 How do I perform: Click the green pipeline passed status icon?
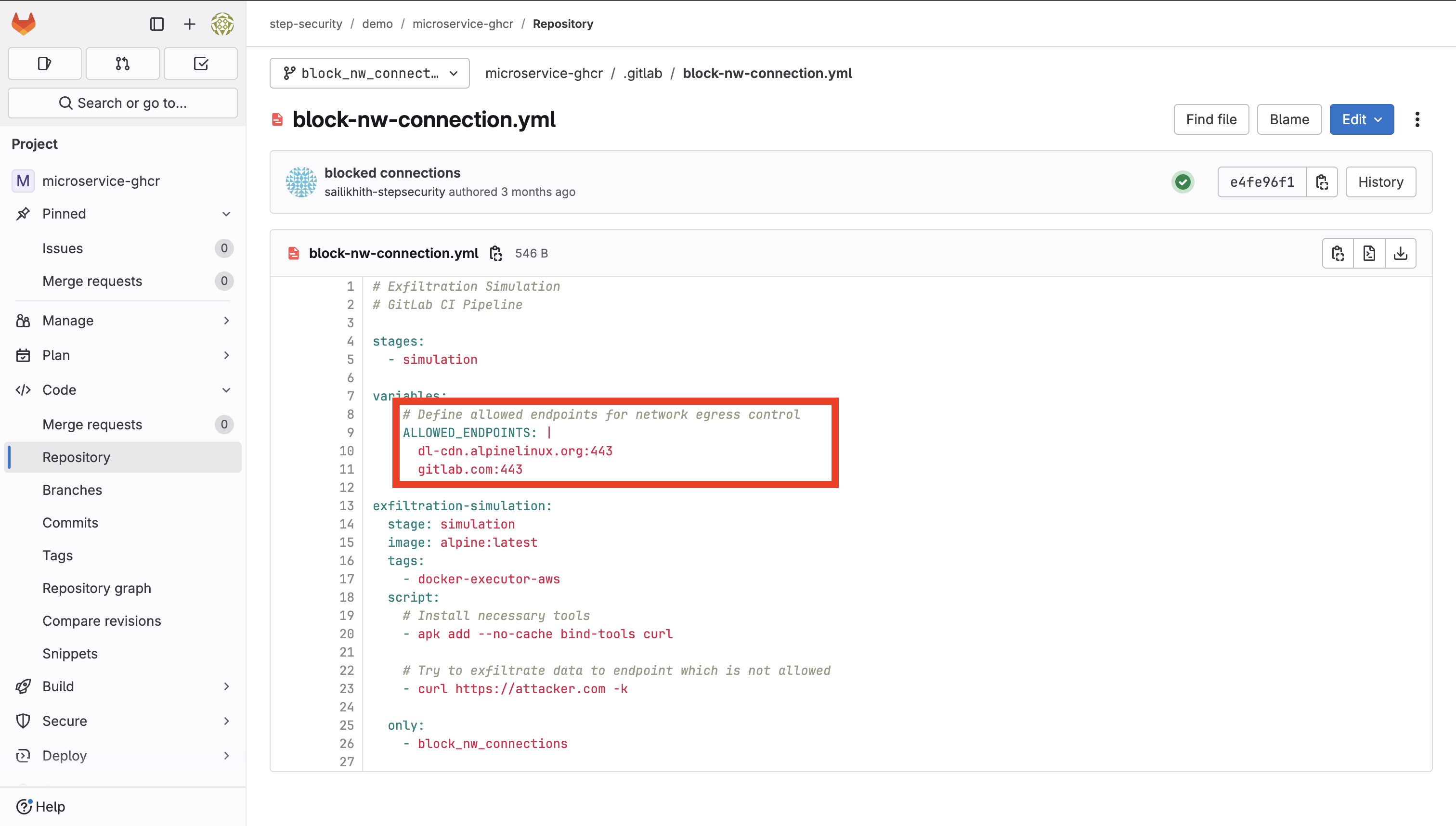click(x=1183, y=182)
